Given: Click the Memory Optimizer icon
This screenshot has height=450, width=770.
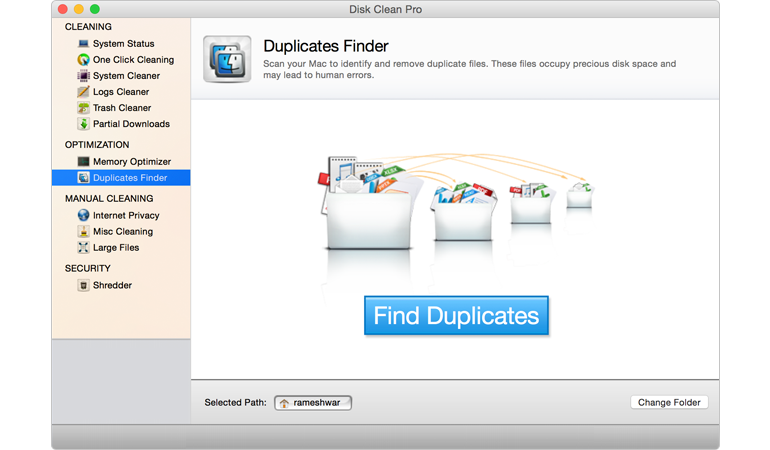Looking at the screenshot, I should [x=84, y=162].
